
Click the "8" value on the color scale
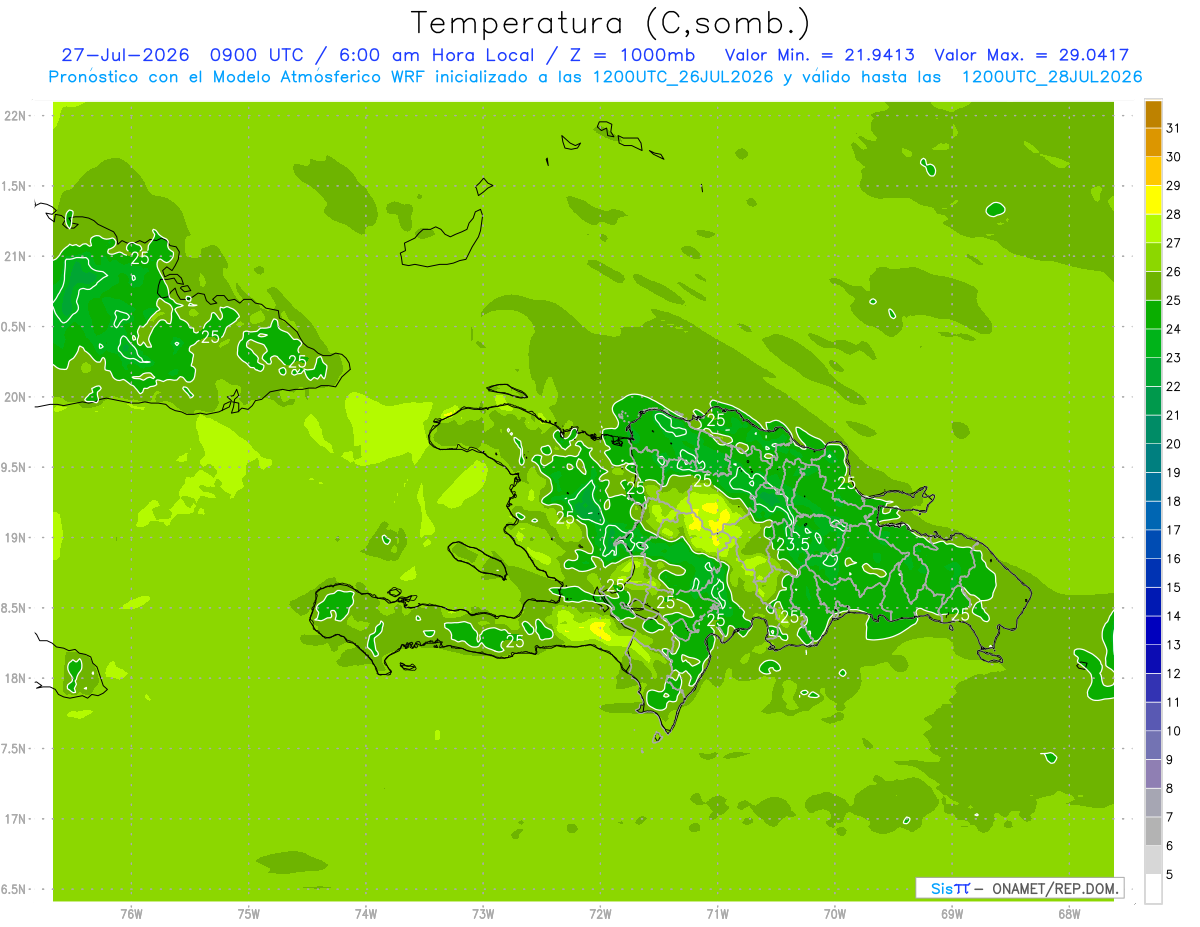pyautogui.click(x=1170, y=789)
